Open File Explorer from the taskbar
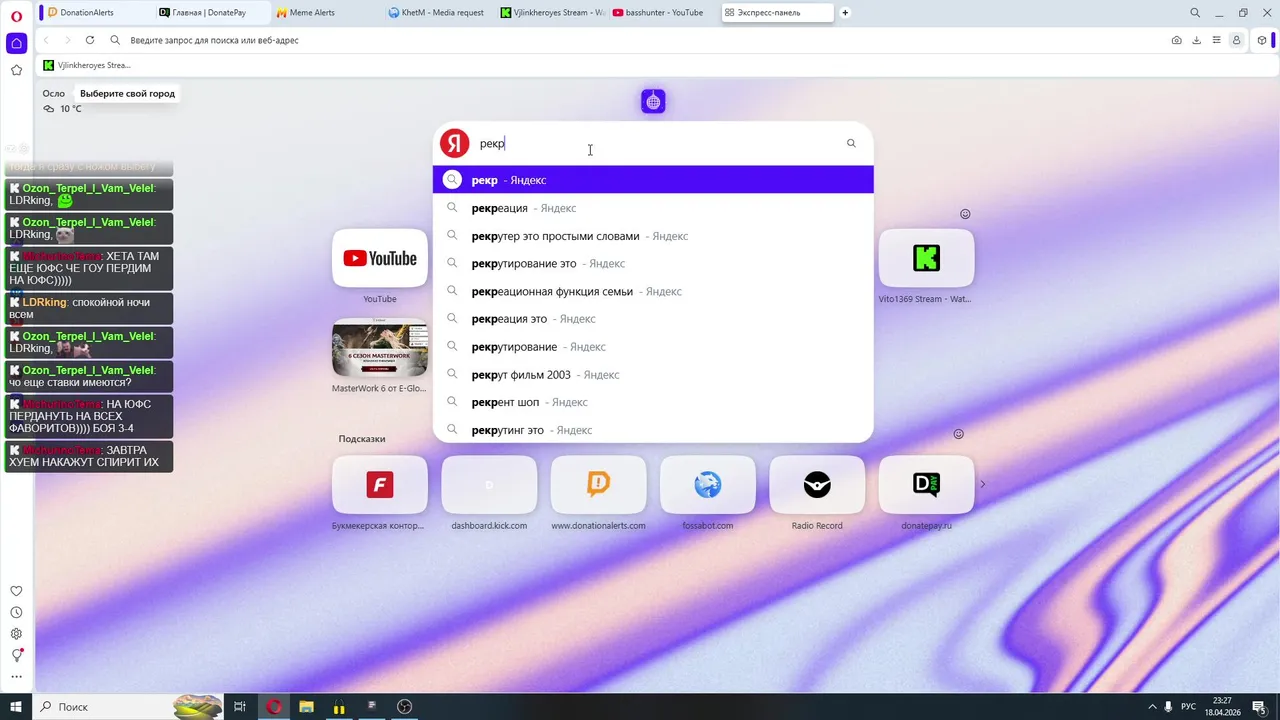 pos(306,706)
